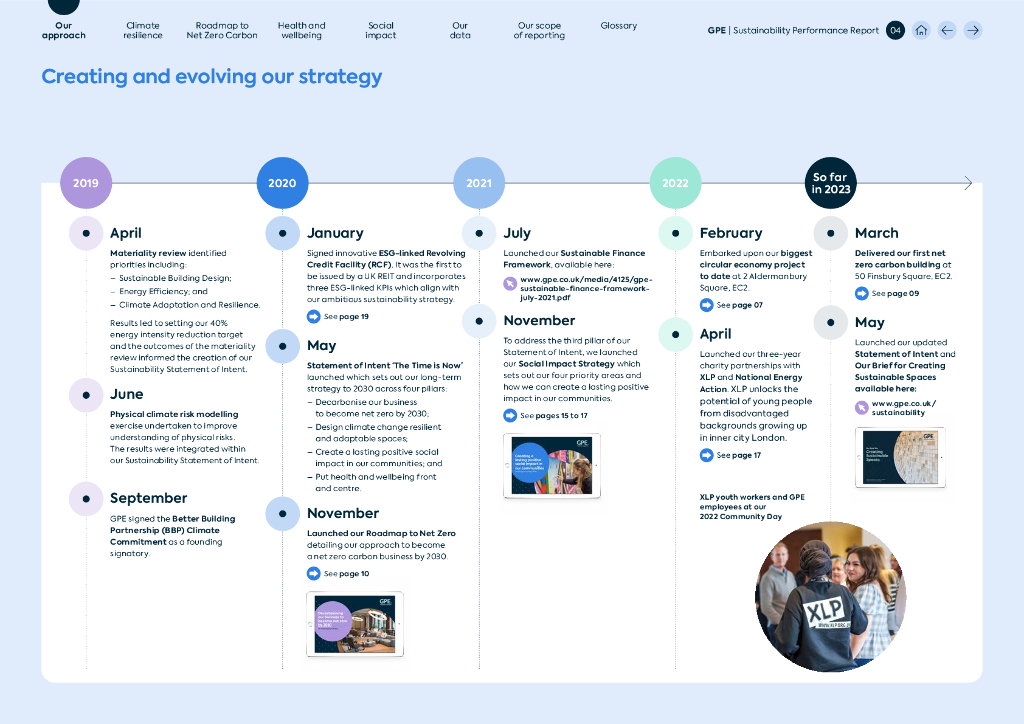Click the arrow icon beside 'See page 09'
The height and width of the screenshot is (724, 1024).
tap(861, 293)
